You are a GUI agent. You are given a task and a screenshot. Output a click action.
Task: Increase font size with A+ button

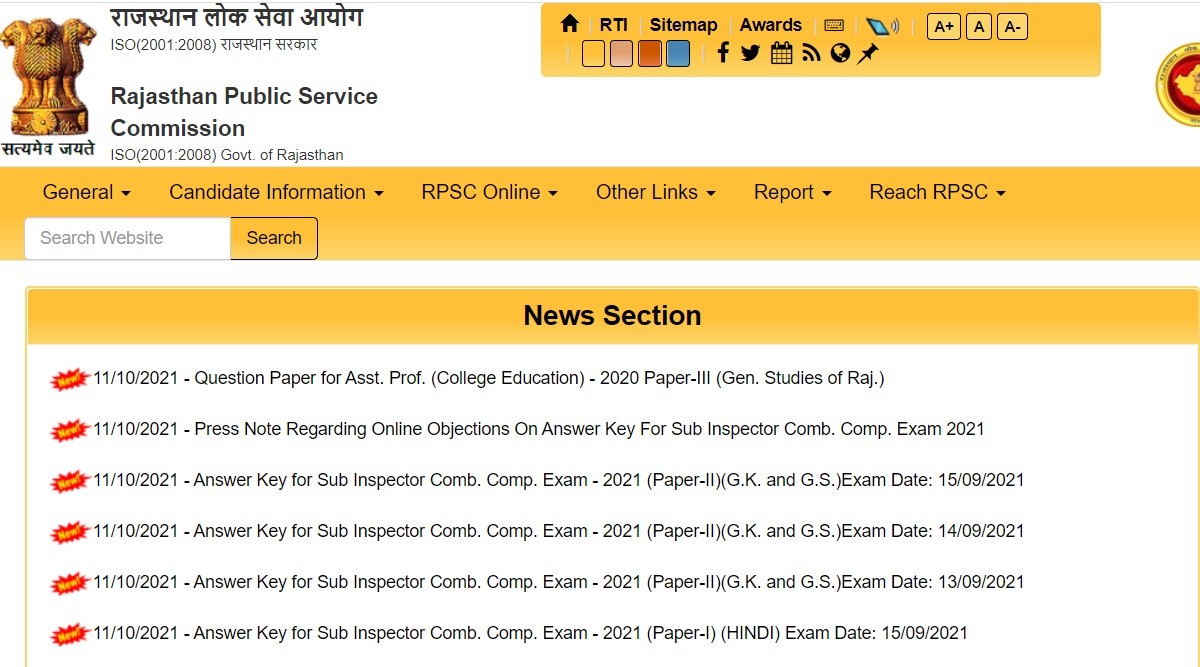click(943, 27)
